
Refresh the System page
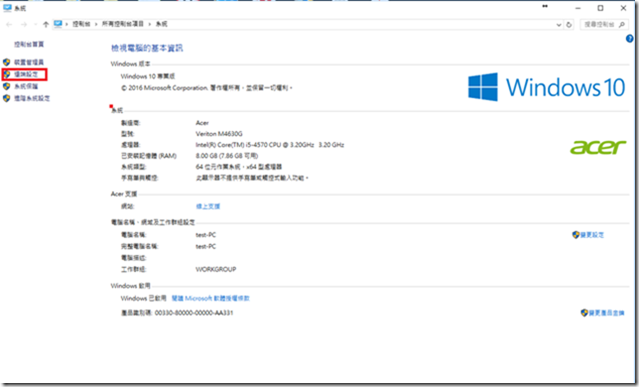point(569,25)
